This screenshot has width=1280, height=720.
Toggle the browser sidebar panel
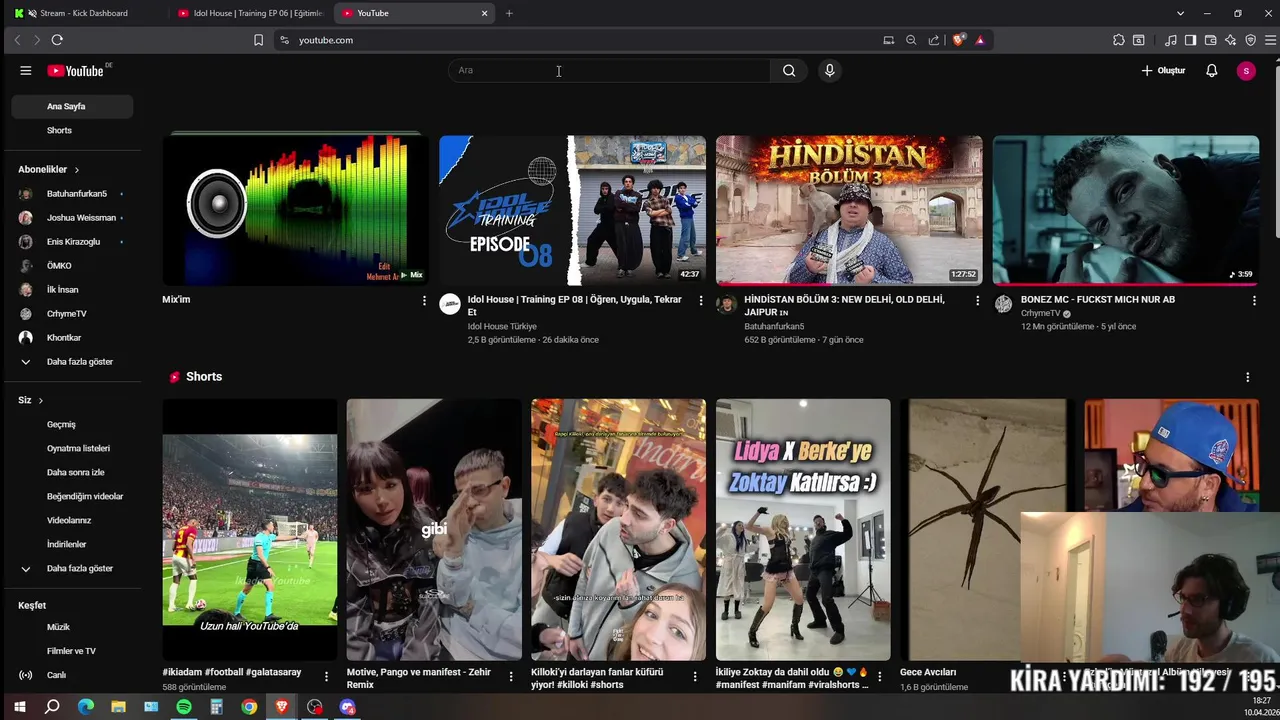point(1190,40)
